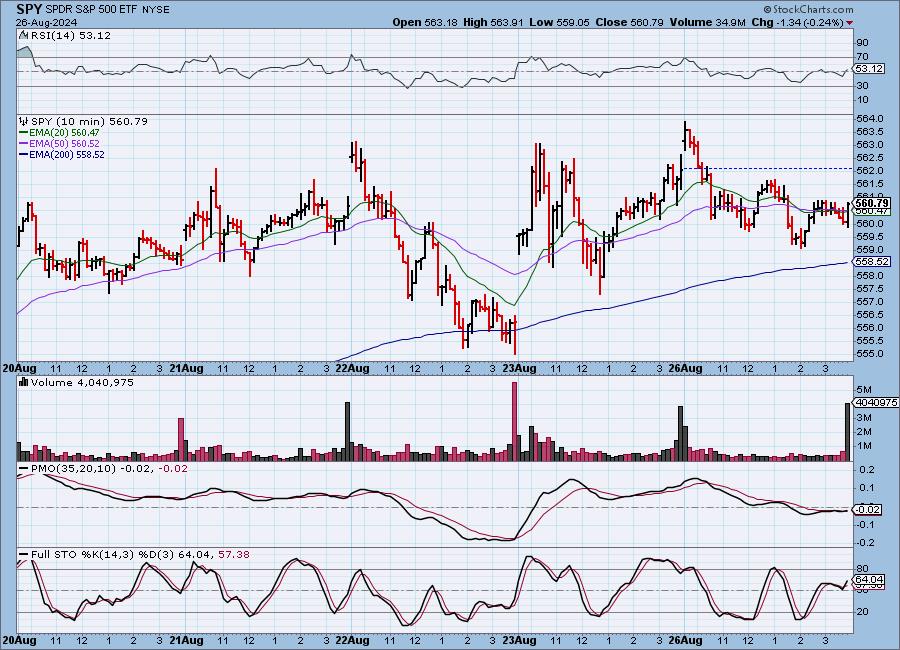Click the High 563.91 value
The image size is (900, 650).
pyautogui.click(x=493, y=22)
